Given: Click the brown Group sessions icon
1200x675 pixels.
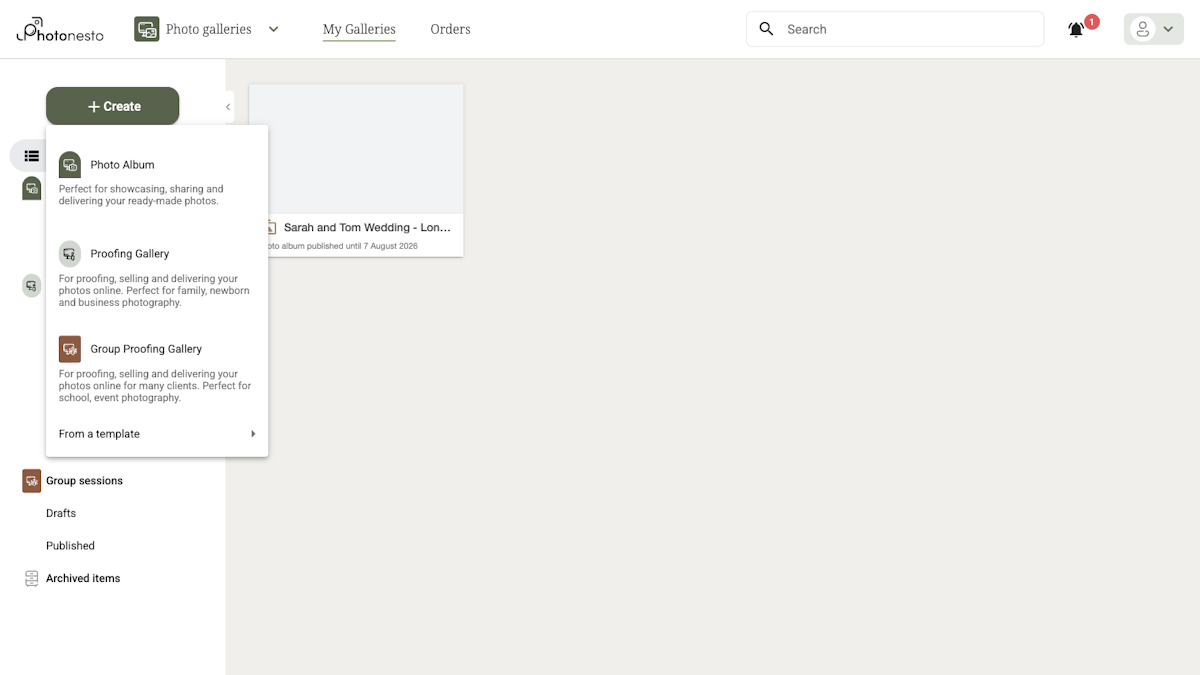Looking at the screenshot, I should click(32, 481).
